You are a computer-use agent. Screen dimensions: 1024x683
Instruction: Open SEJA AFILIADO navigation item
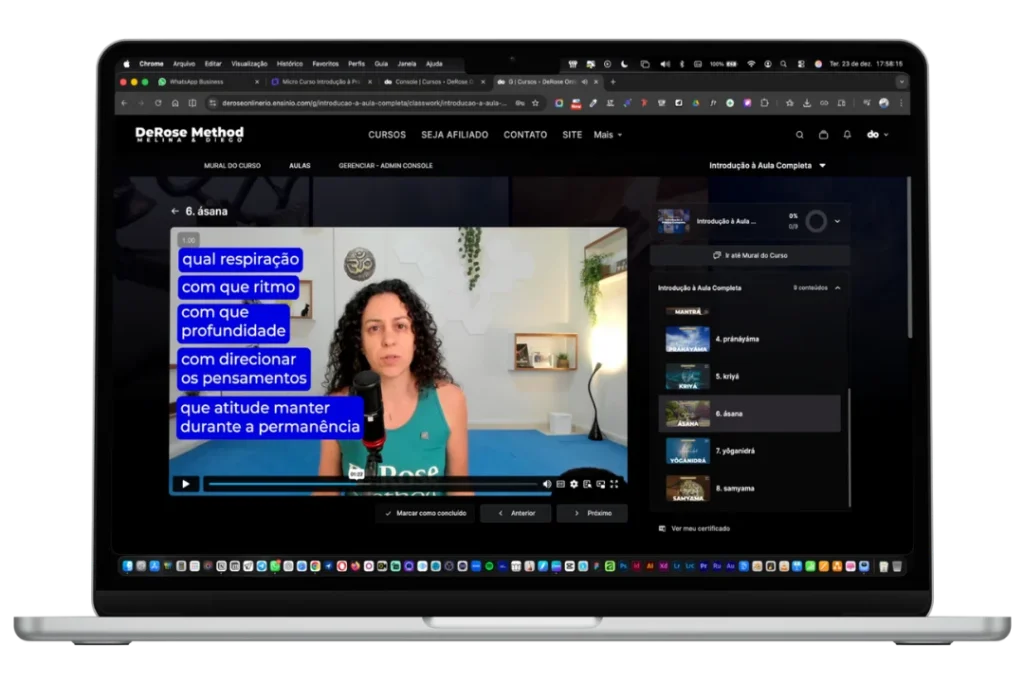455,135
